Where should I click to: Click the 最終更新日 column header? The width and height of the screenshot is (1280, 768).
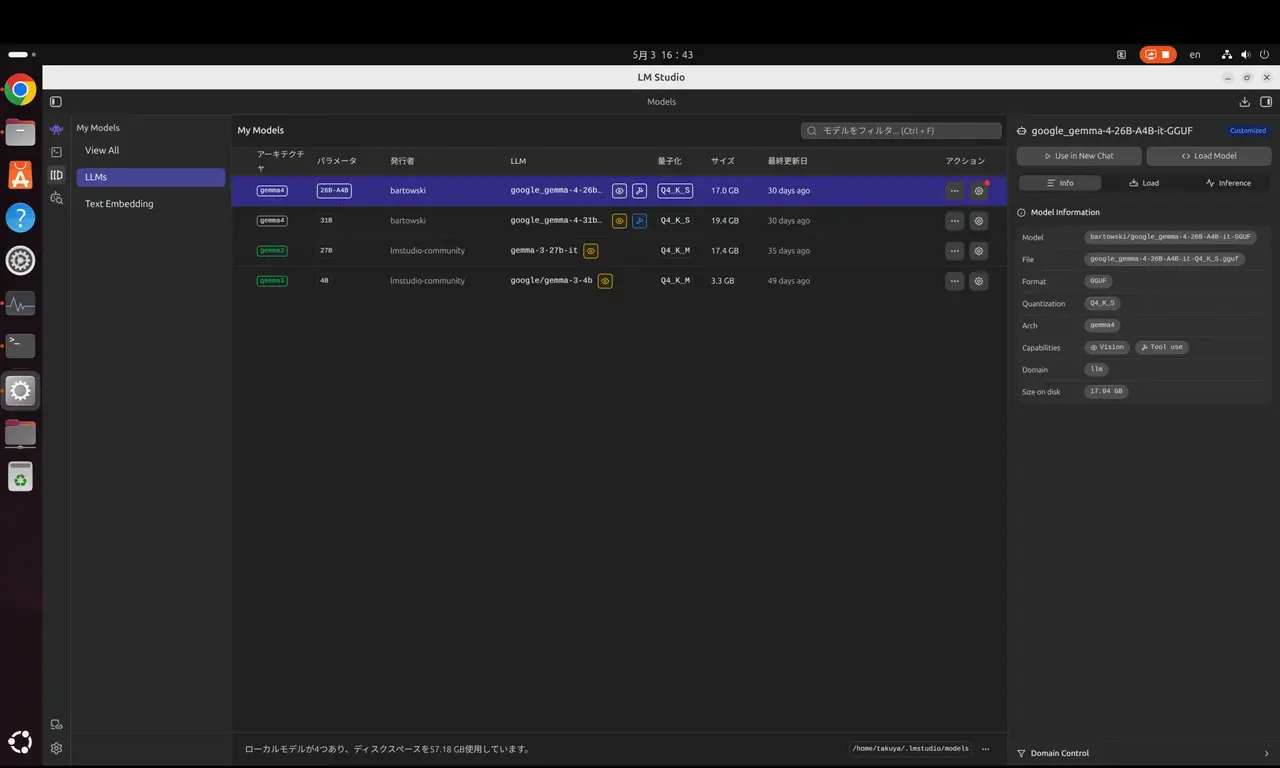(788, 161)
